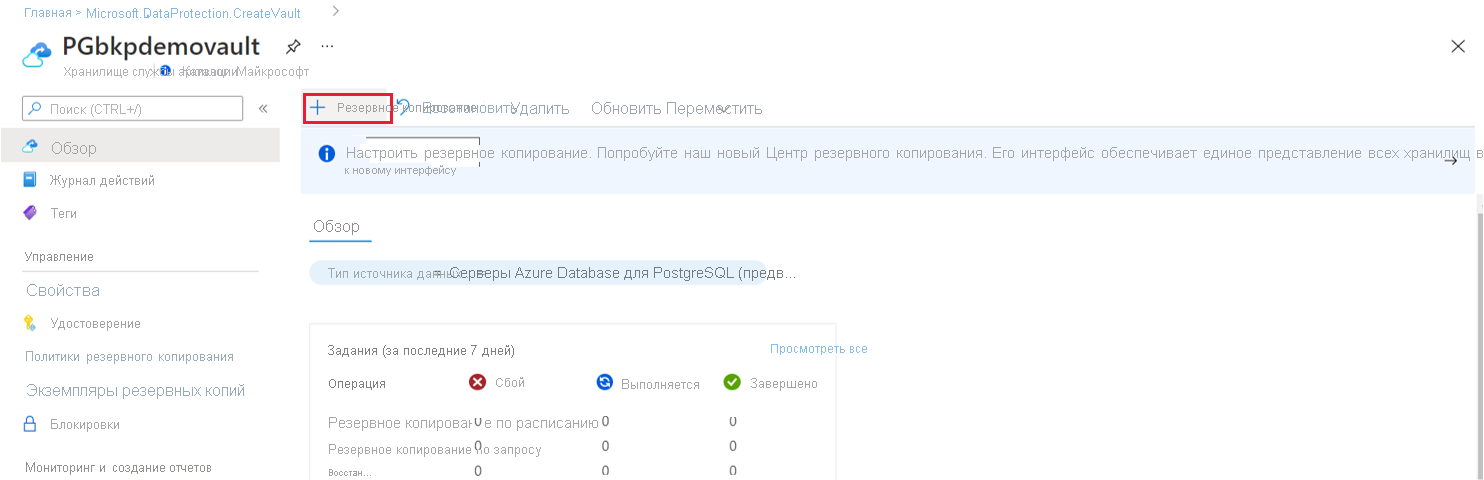Click the pin icon next to PGbkpdemovault
Screen dimensions: 1484x480
tap(293, 47)
